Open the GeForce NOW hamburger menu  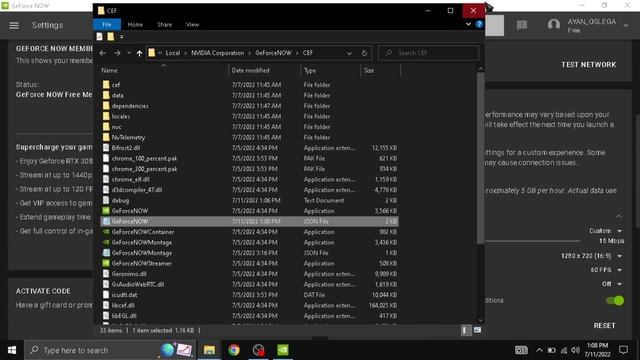tap(14, 26)
